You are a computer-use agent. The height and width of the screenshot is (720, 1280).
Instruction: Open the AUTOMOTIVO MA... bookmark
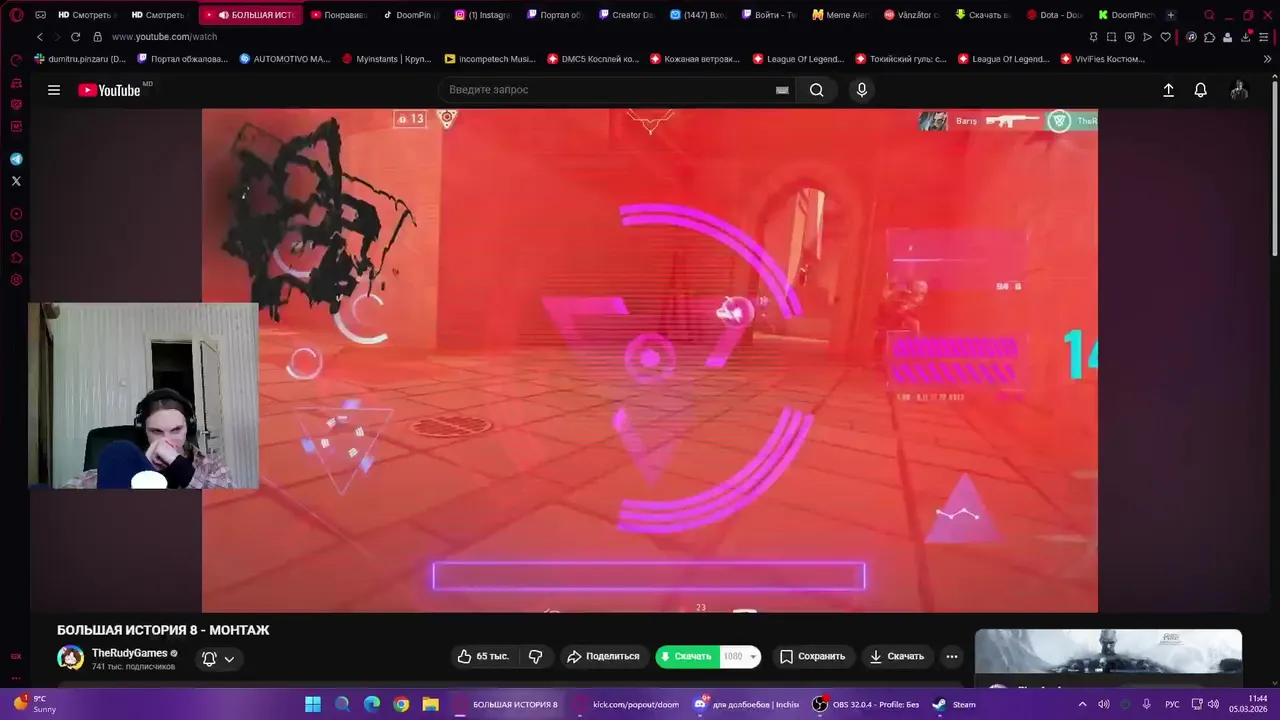click(x=285, y=59)
